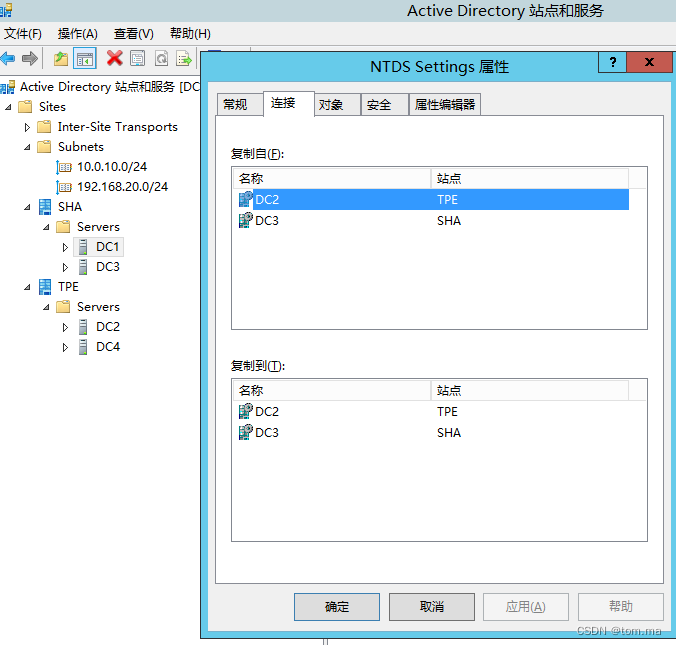Image resolution: width=676 pixels, height=645 pixels.
Task: Expand the Inter-Site Transports node
Action: coord(27,127)
